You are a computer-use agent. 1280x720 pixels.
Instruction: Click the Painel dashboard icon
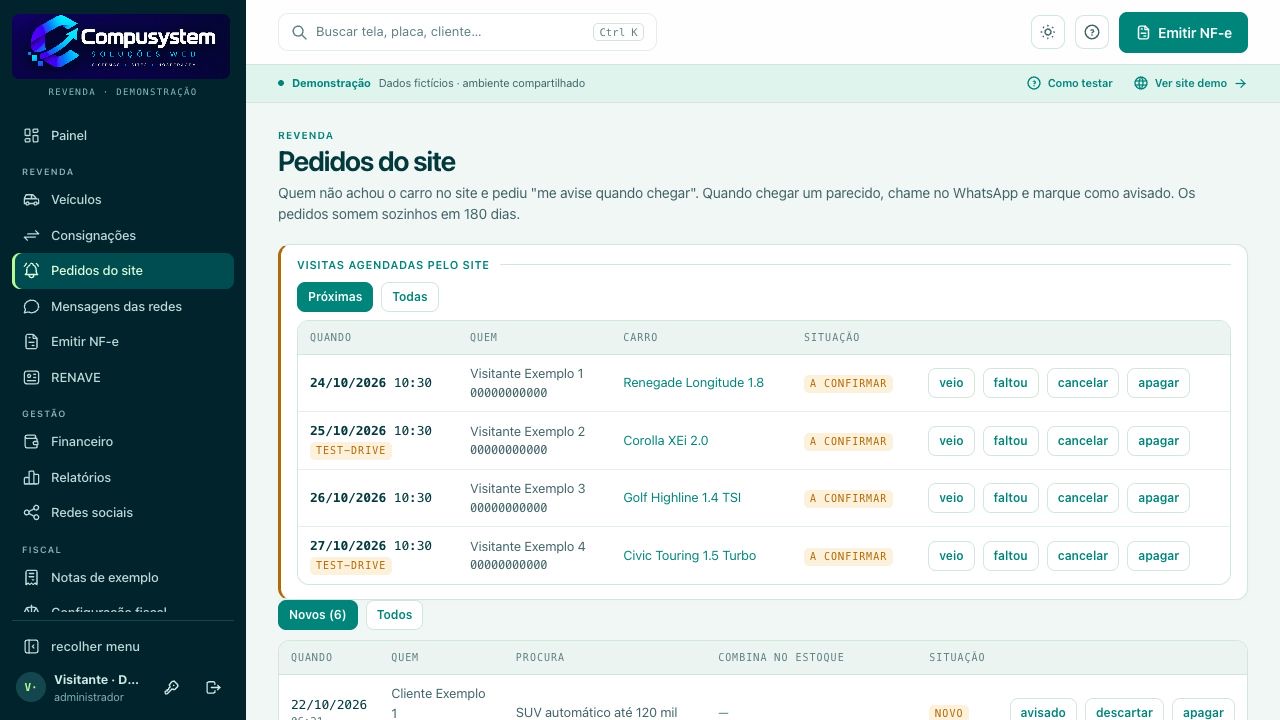[x=31, y=135]
